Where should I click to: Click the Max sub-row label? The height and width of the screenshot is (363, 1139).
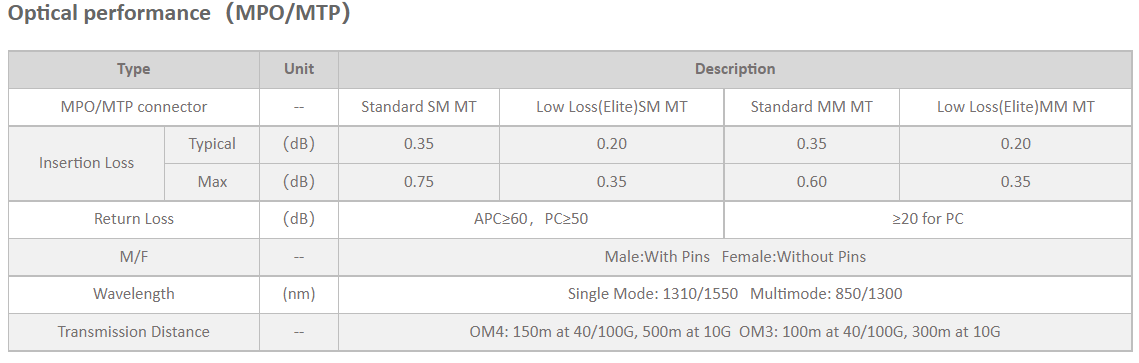click(212, 182)
